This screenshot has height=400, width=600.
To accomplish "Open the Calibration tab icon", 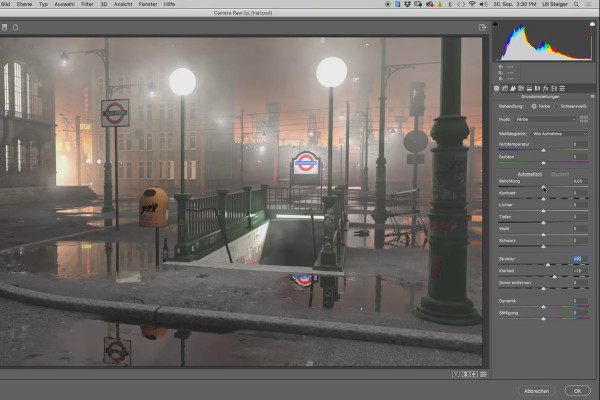I will pos(554,88).
